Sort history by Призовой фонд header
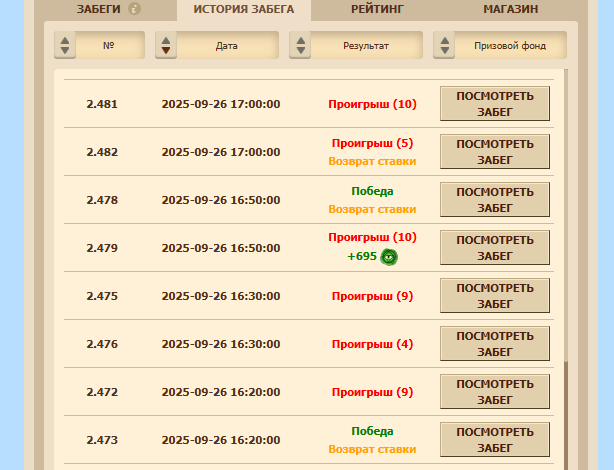Image resolution: width=614 pixels, height=470 pixels. point(510,46)
